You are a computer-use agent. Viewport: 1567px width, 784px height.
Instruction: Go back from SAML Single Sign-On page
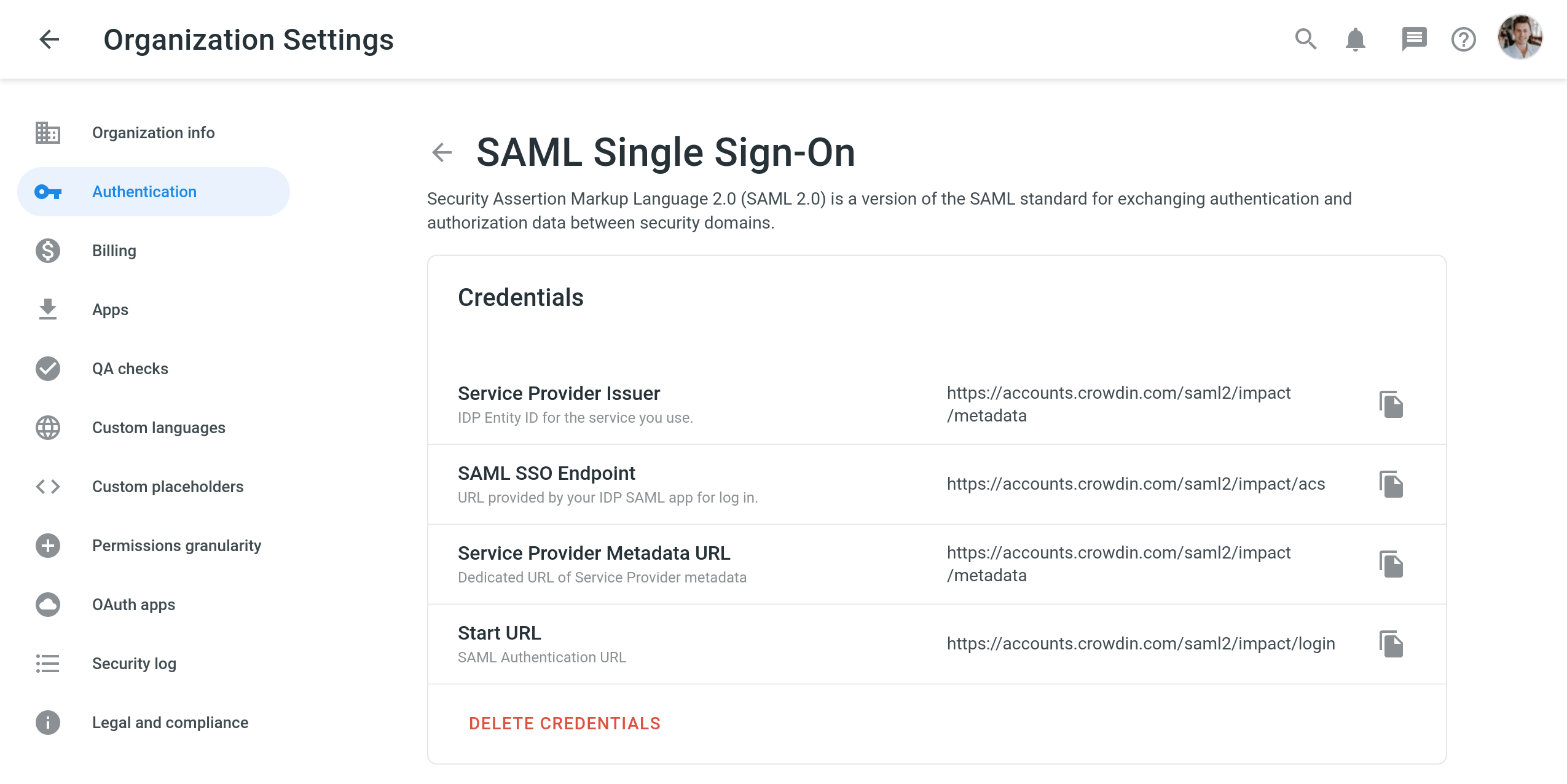point(442,152)
